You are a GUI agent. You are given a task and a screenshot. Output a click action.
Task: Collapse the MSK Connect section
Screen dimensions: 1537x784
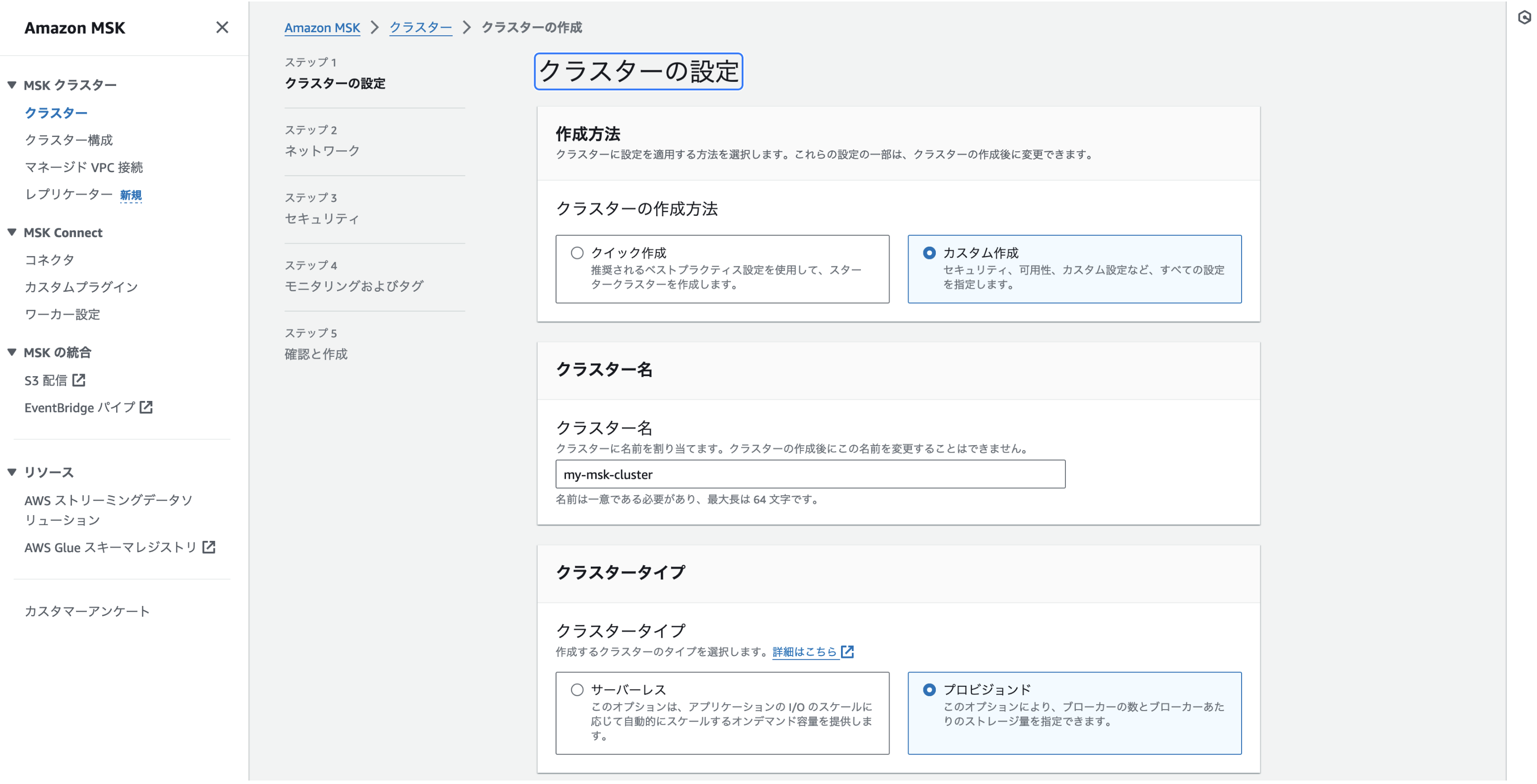pyautogui.click(x=12, y=233)
